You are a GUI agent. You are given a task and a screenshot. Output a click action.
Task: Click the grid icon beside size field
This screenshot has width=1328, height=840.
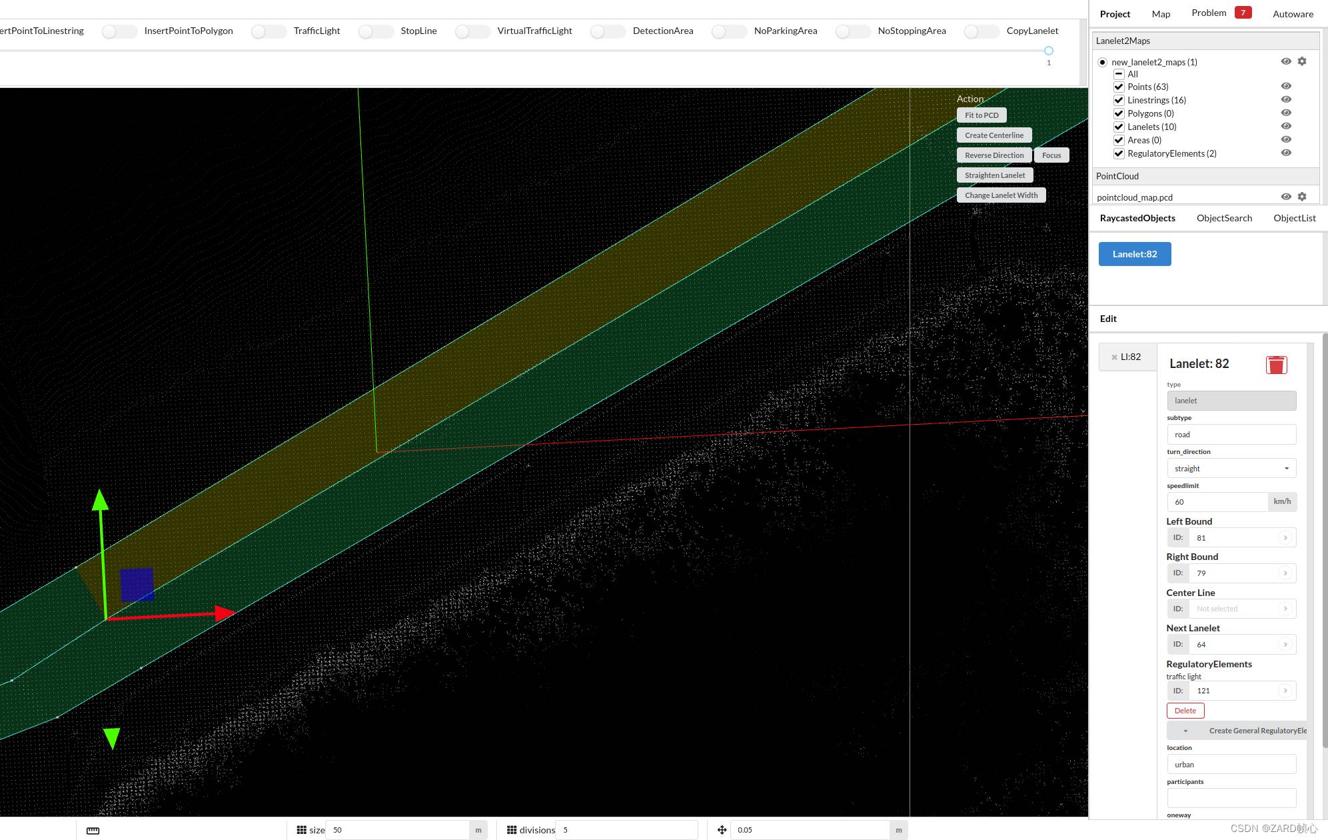[301, 830]
